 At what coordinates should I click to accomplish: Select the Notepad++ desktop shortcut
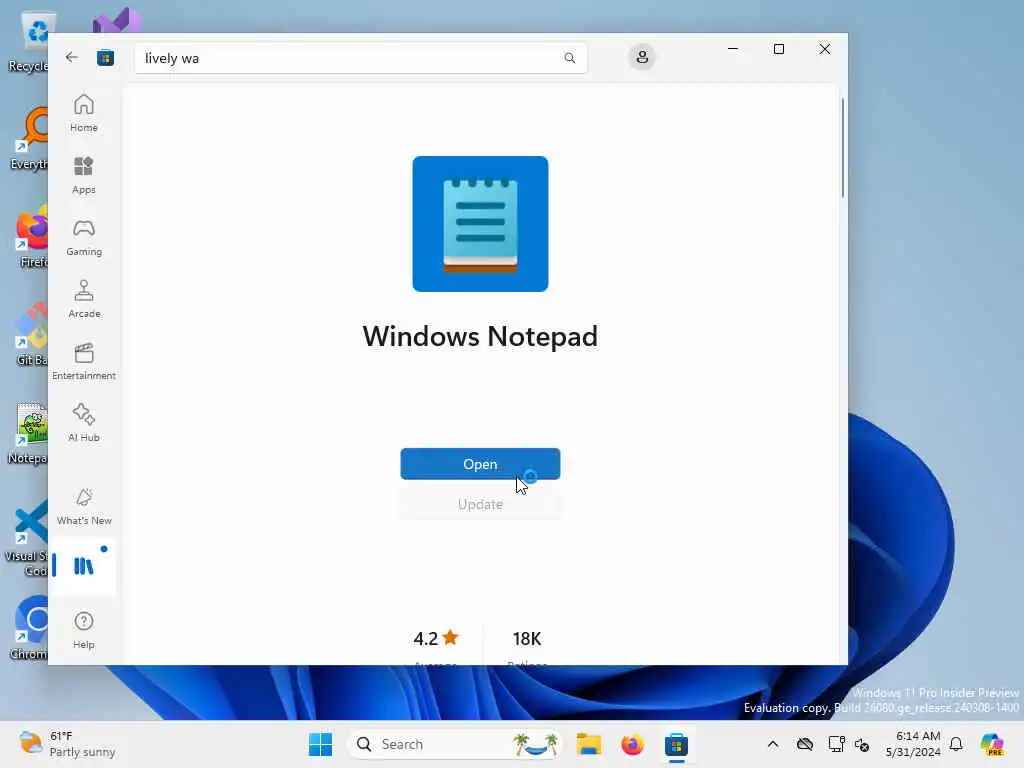coord(29,432)
